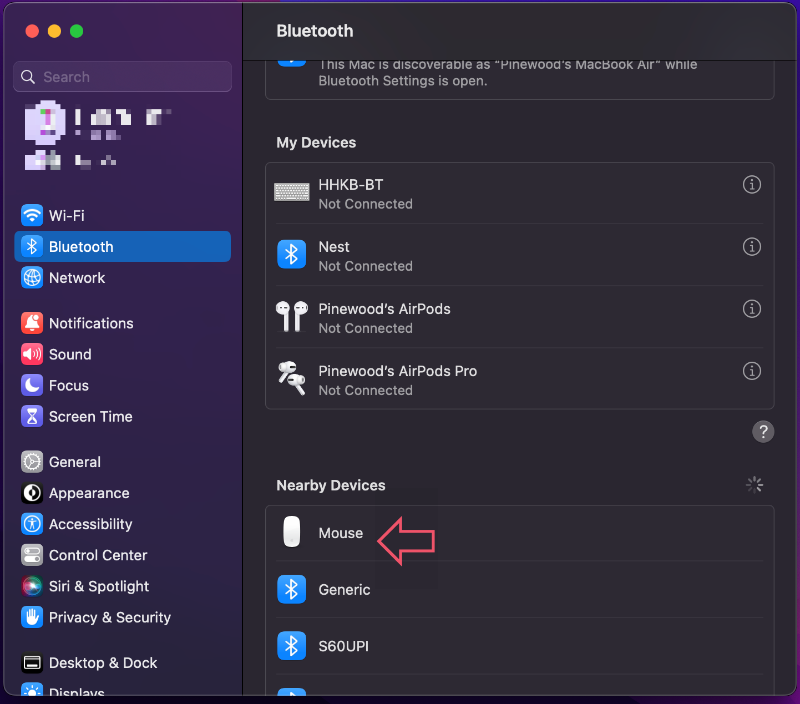Viewport: 800px width, 704px height.
Task: Click Pinewood's AirPods Pro device name
Action: [x=397, y=371]
